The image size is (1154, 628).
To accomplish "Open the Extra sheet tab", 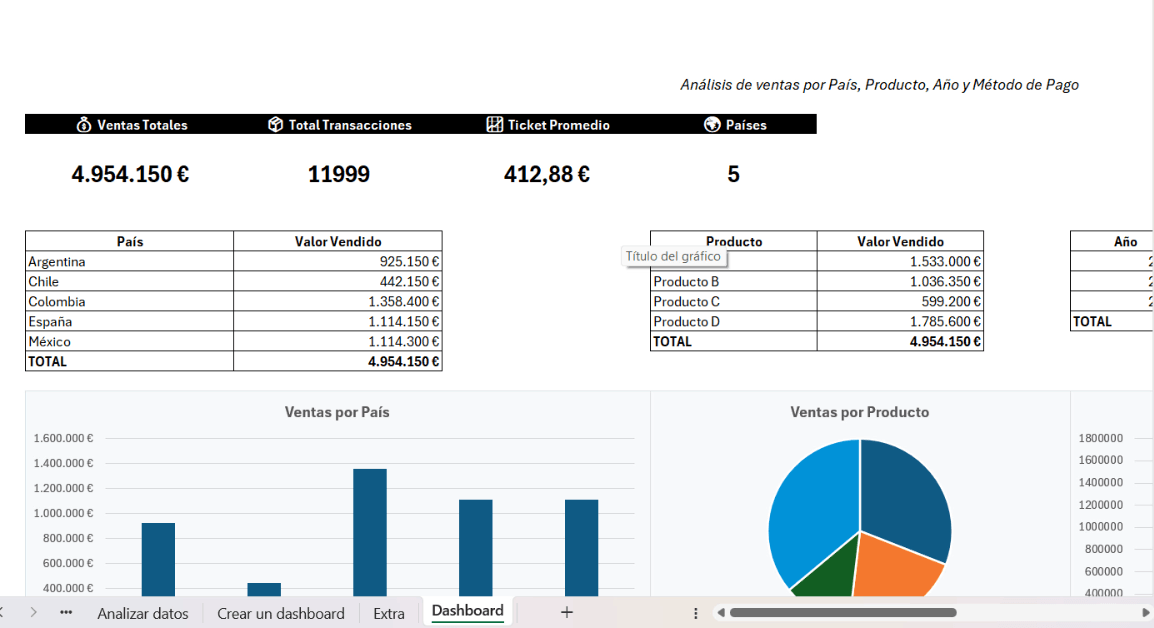I will 389,613.
